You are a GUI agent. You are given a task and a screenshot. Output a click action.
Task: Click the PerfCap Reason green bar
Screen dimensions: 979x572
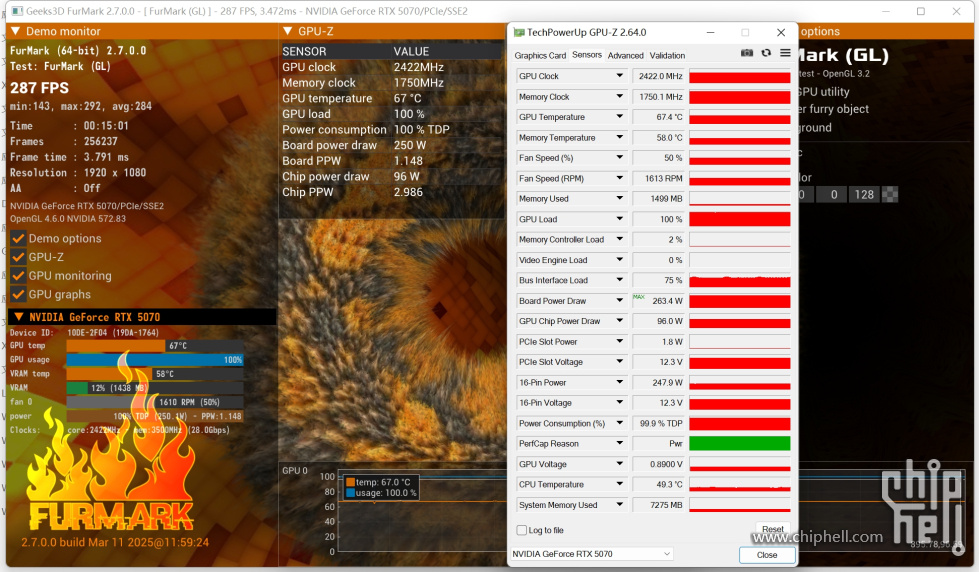pos(740,443)
